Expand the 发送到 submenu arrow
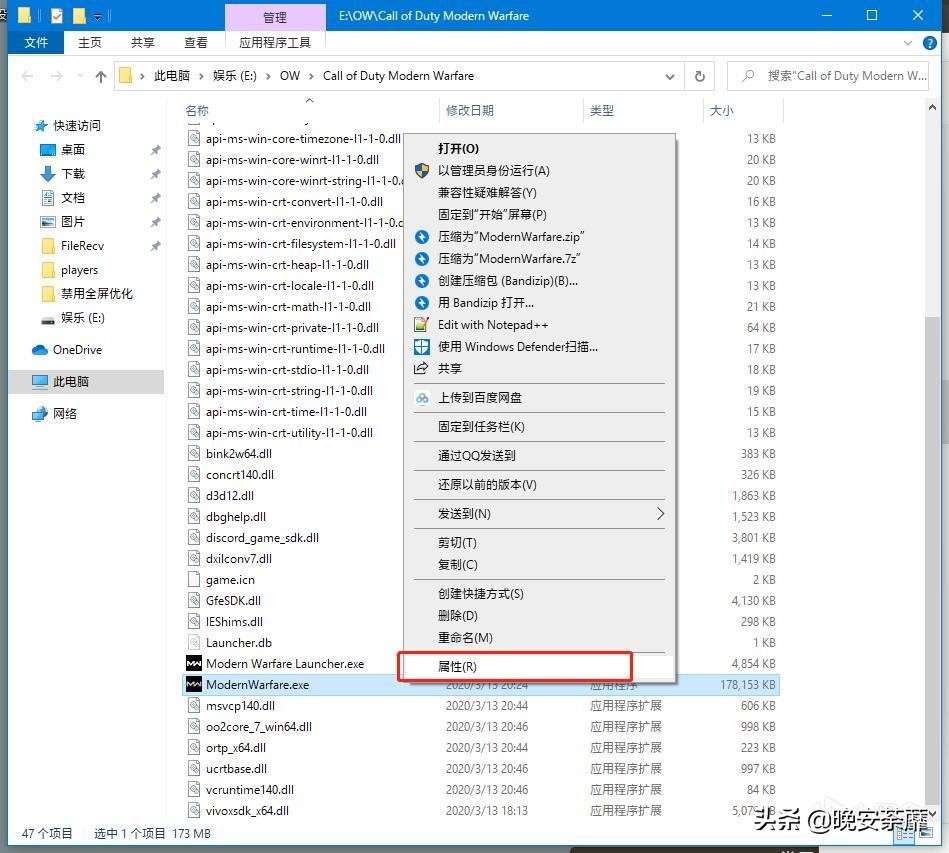The height and width of the screenshot is (853, 949). tap(661, 514)
